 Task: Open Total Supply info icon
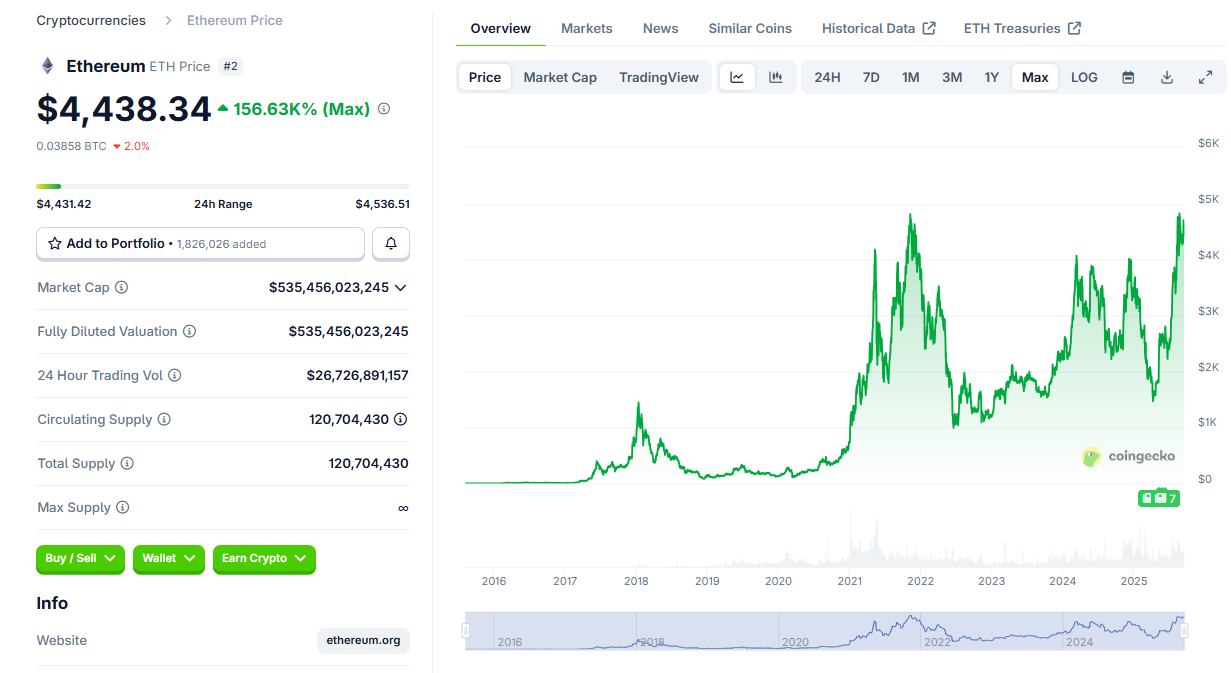tap(127, 464)
